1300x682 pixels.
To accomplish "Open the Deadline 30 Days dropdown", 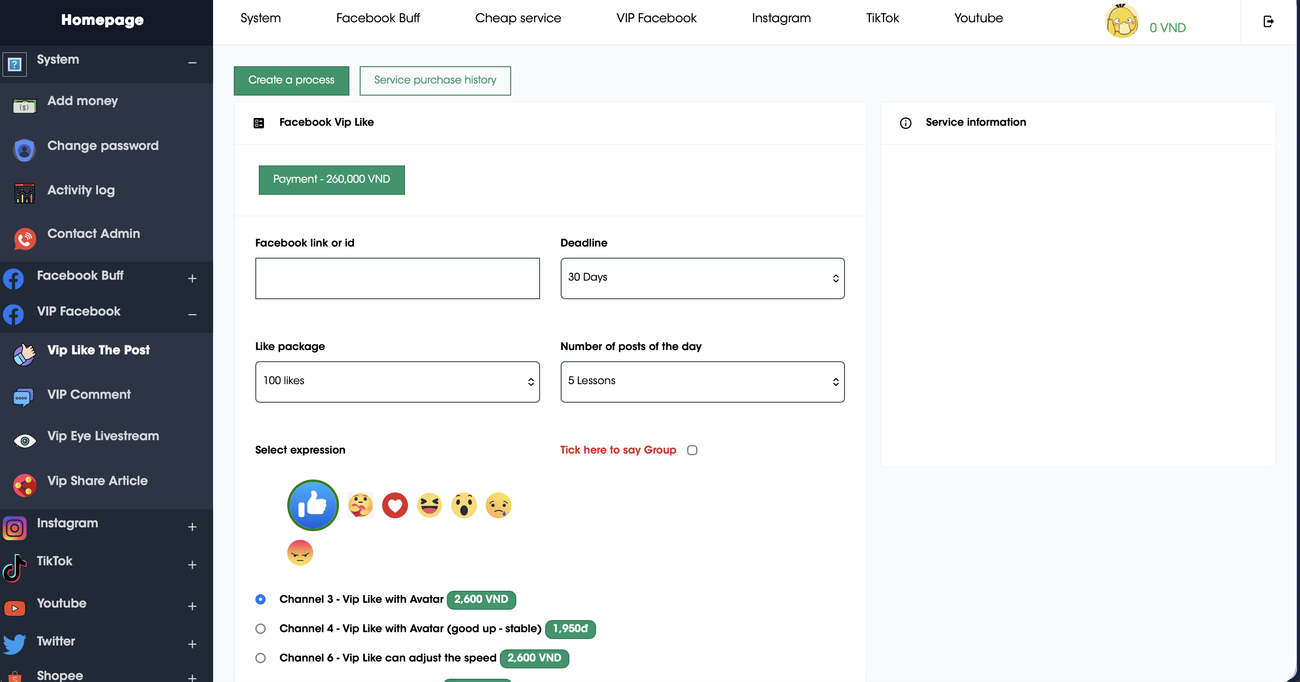I will [702, 278].
